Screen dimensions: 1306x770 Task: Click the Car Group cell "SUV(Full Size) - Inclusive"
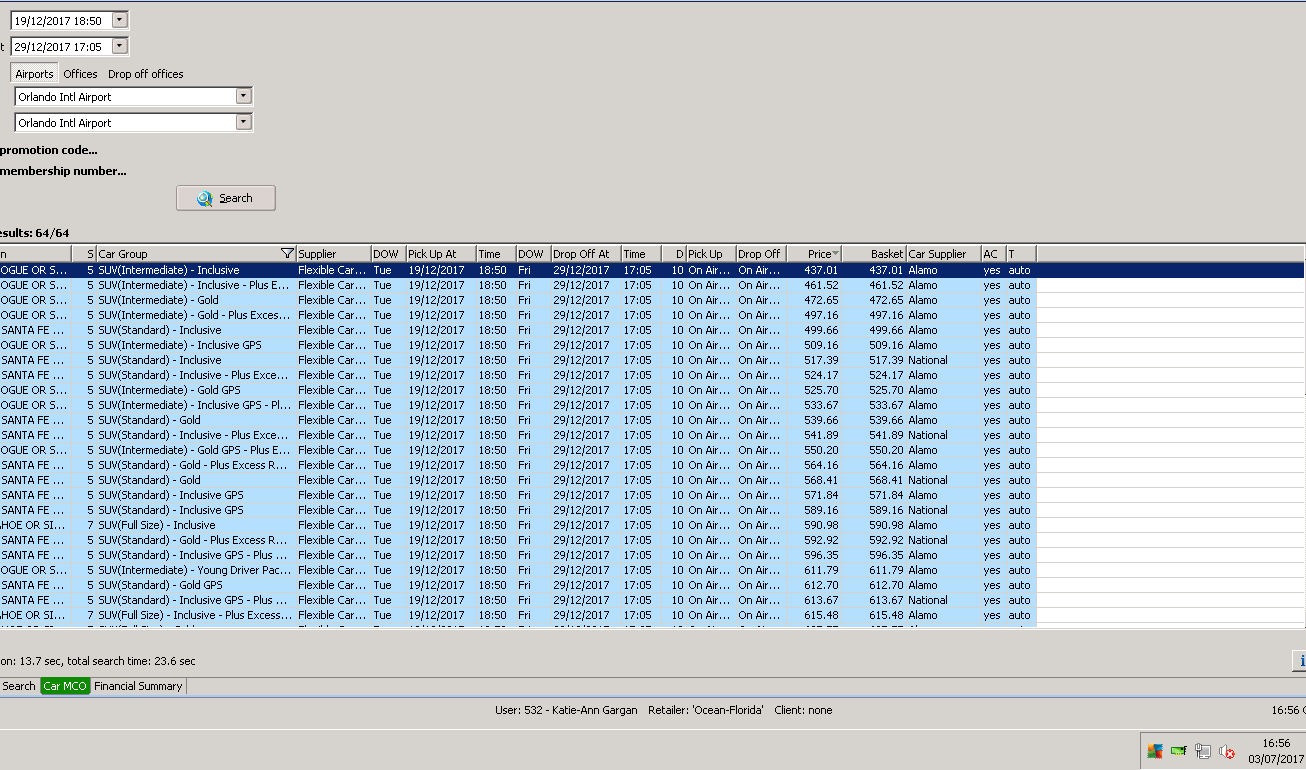click(x=195, y=525)
